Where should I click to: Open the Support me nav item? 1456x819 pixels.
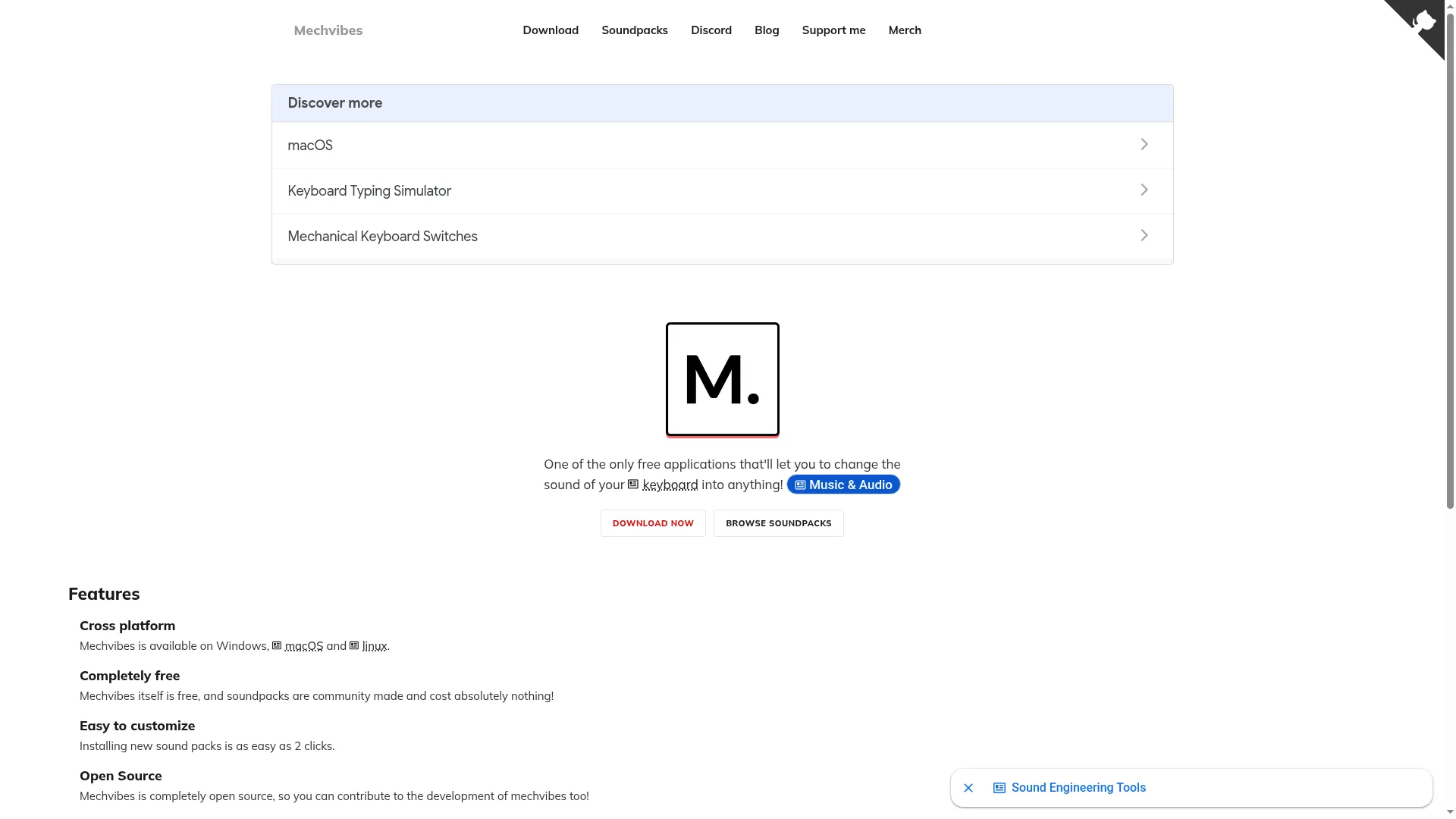833,30
